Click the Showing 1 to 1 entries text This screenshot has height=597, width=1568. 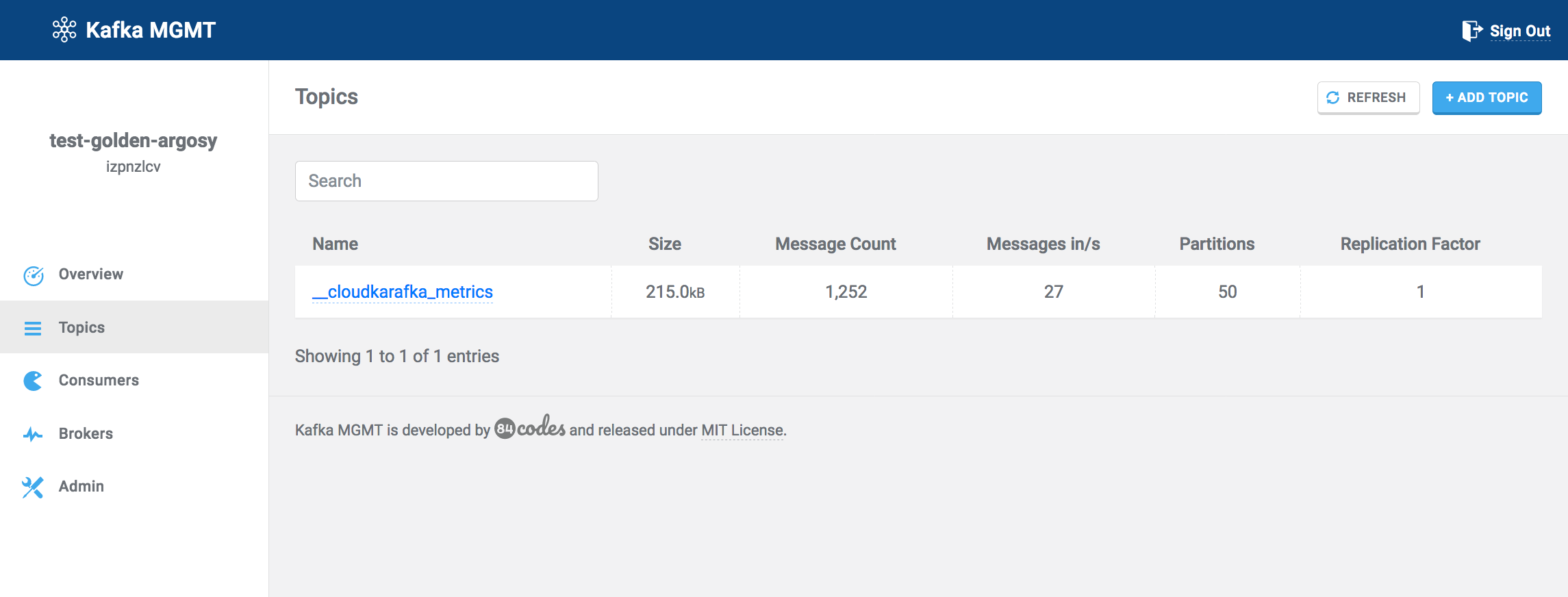[397, 356]
